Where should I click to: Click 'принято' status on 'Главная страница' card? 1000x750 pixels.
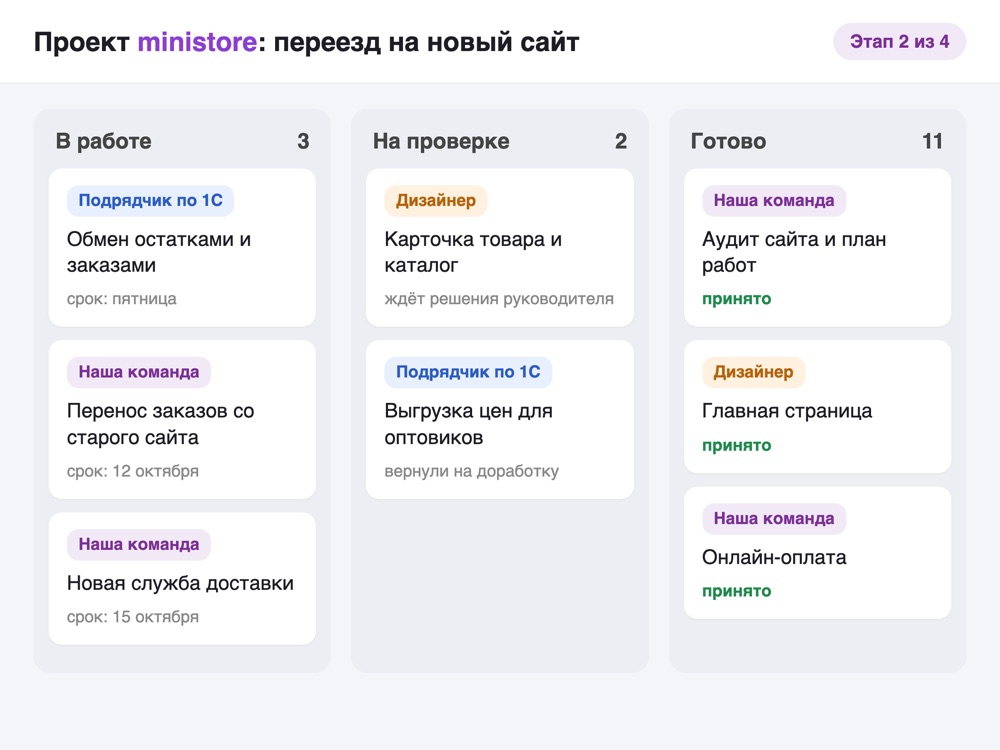pos(737,445)
